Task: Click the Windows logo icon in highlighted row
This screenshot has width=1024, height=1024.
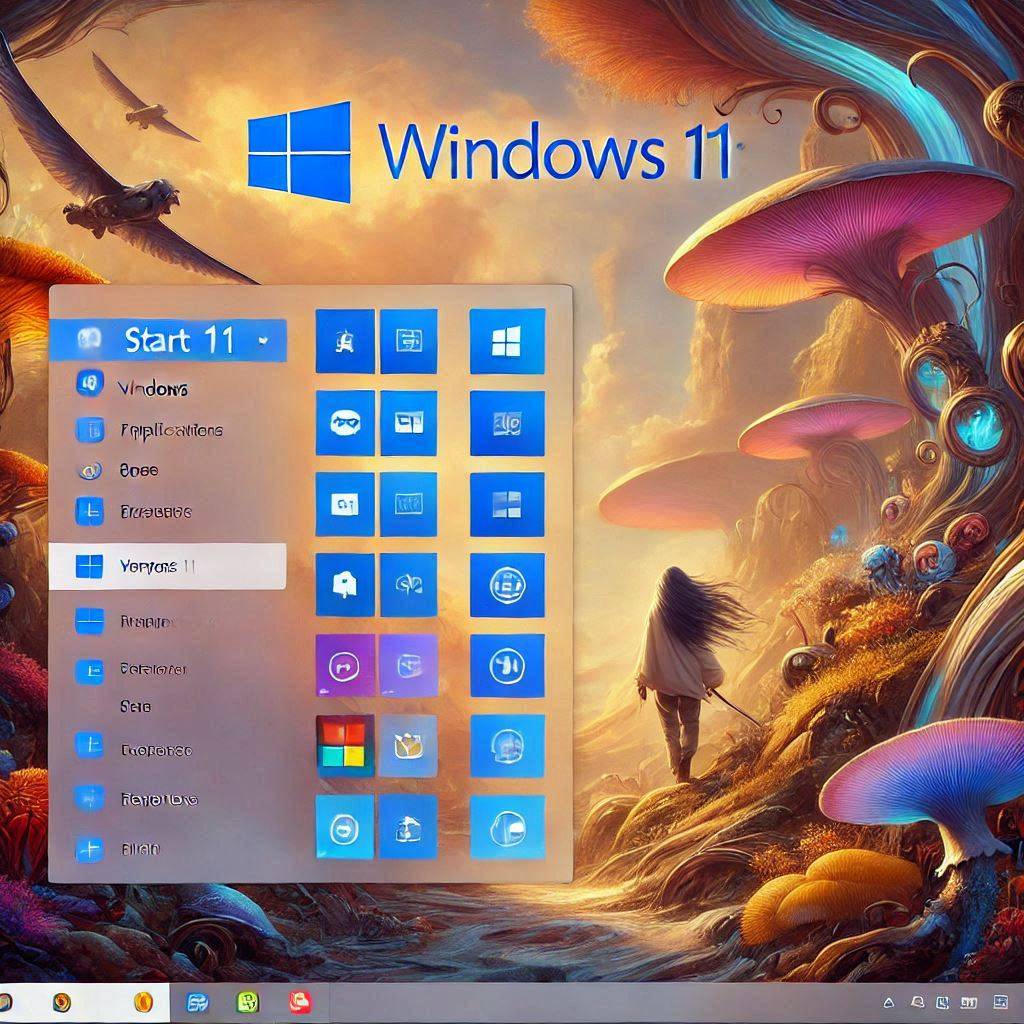Action: pyautogui.click(x=89, y=566)
